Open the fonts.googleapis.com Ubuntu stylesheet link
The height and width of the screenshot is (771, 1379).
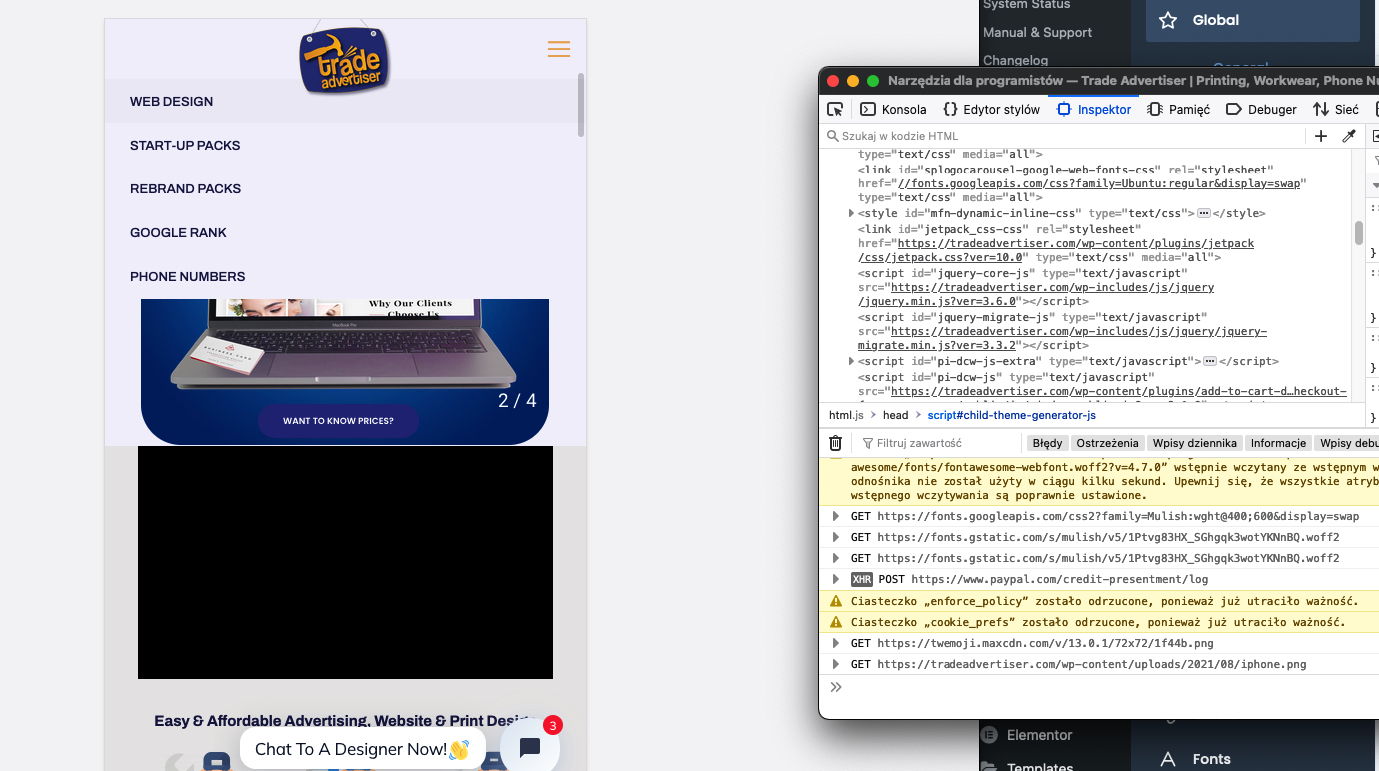pos(1102,184)
